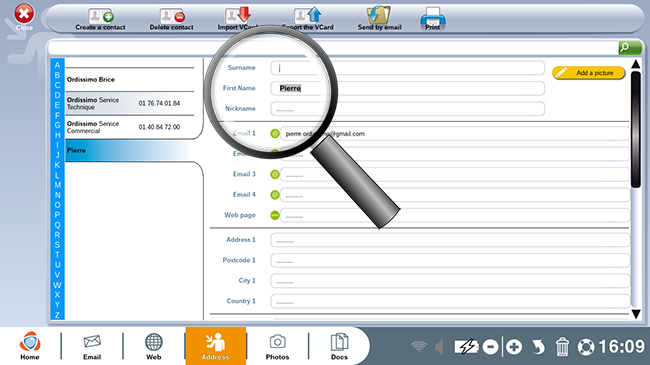Screen dimensions: 650x365
Task: Jump to letter W in the index
Action: [57, 285]
